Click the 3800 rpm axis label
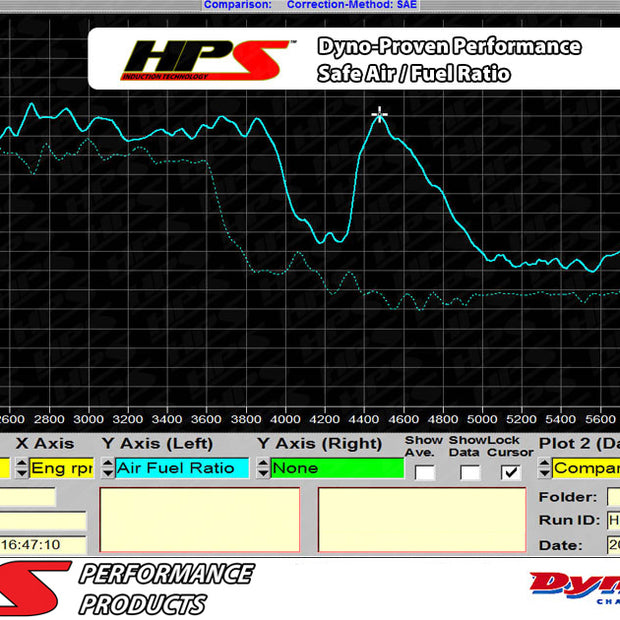 (x=246, y=420)
